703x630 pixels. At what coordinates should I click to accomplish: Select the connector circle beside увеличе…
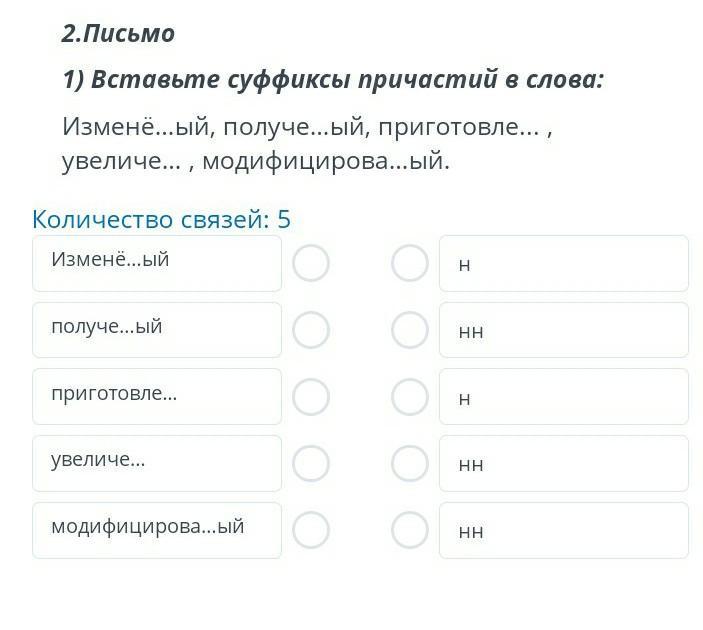point(311,463)
